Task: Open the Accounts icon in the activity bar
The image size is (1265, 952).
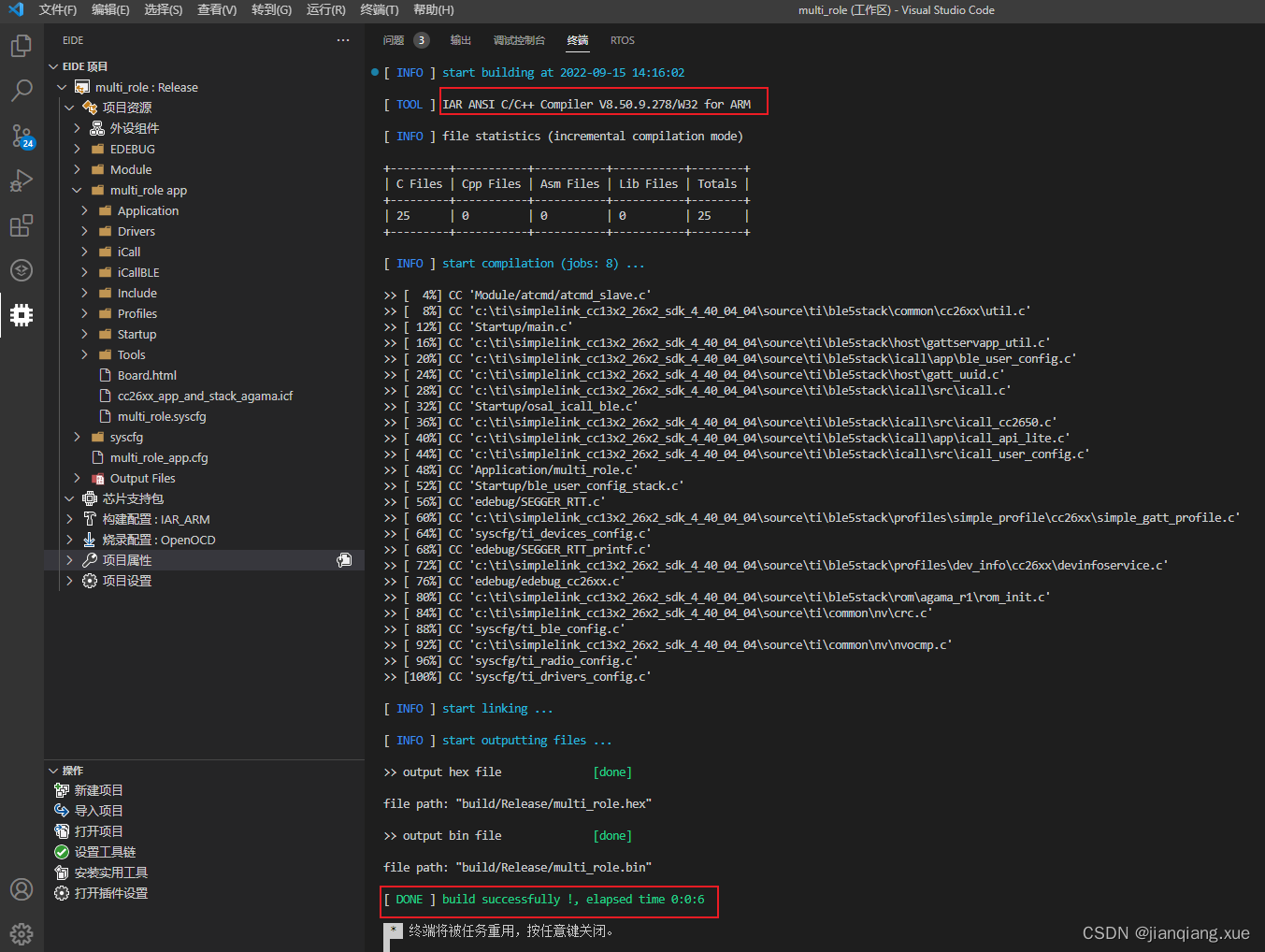Action: point(21,889)
